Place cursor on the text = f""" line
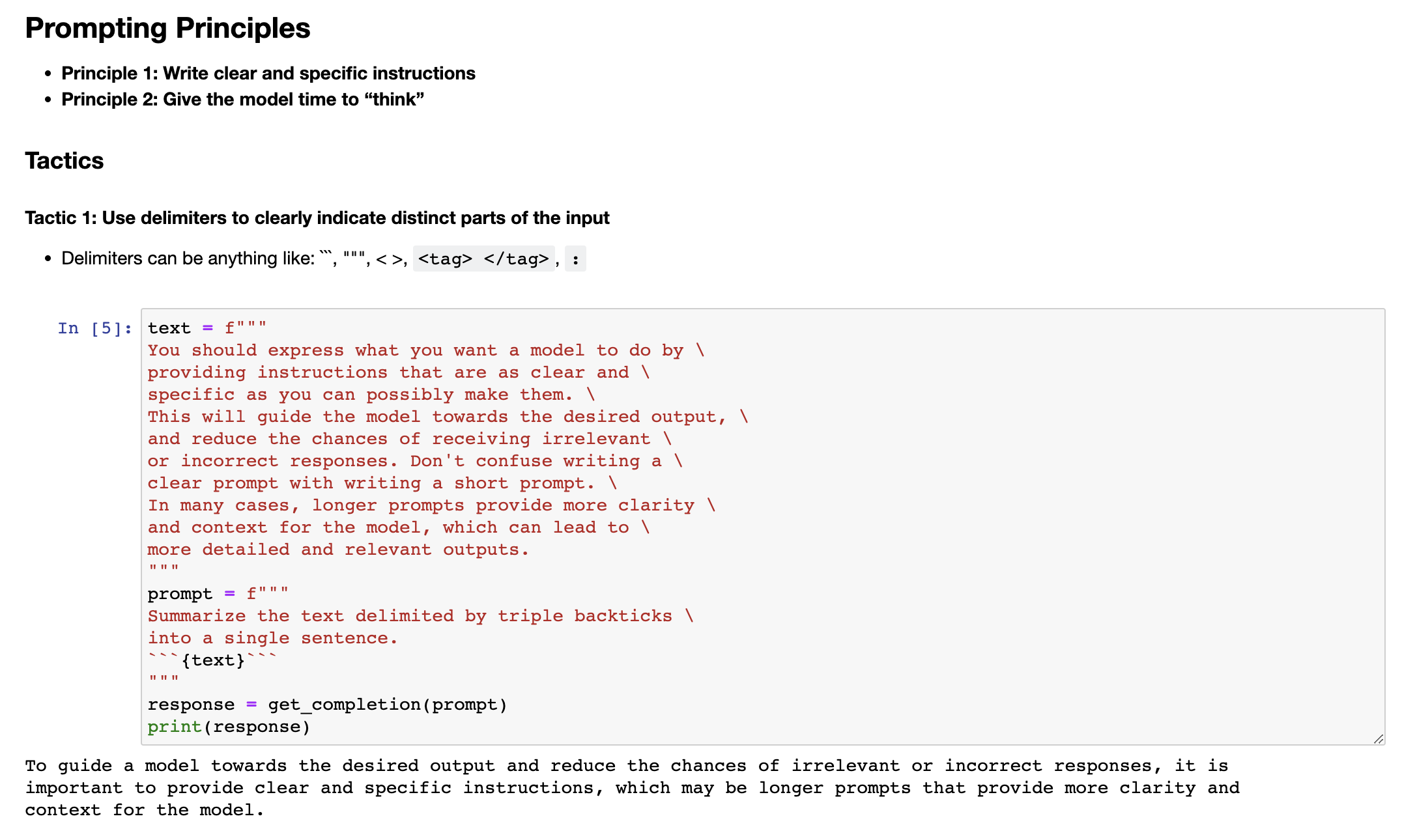The image size is (1402, 840). point(207,328)
